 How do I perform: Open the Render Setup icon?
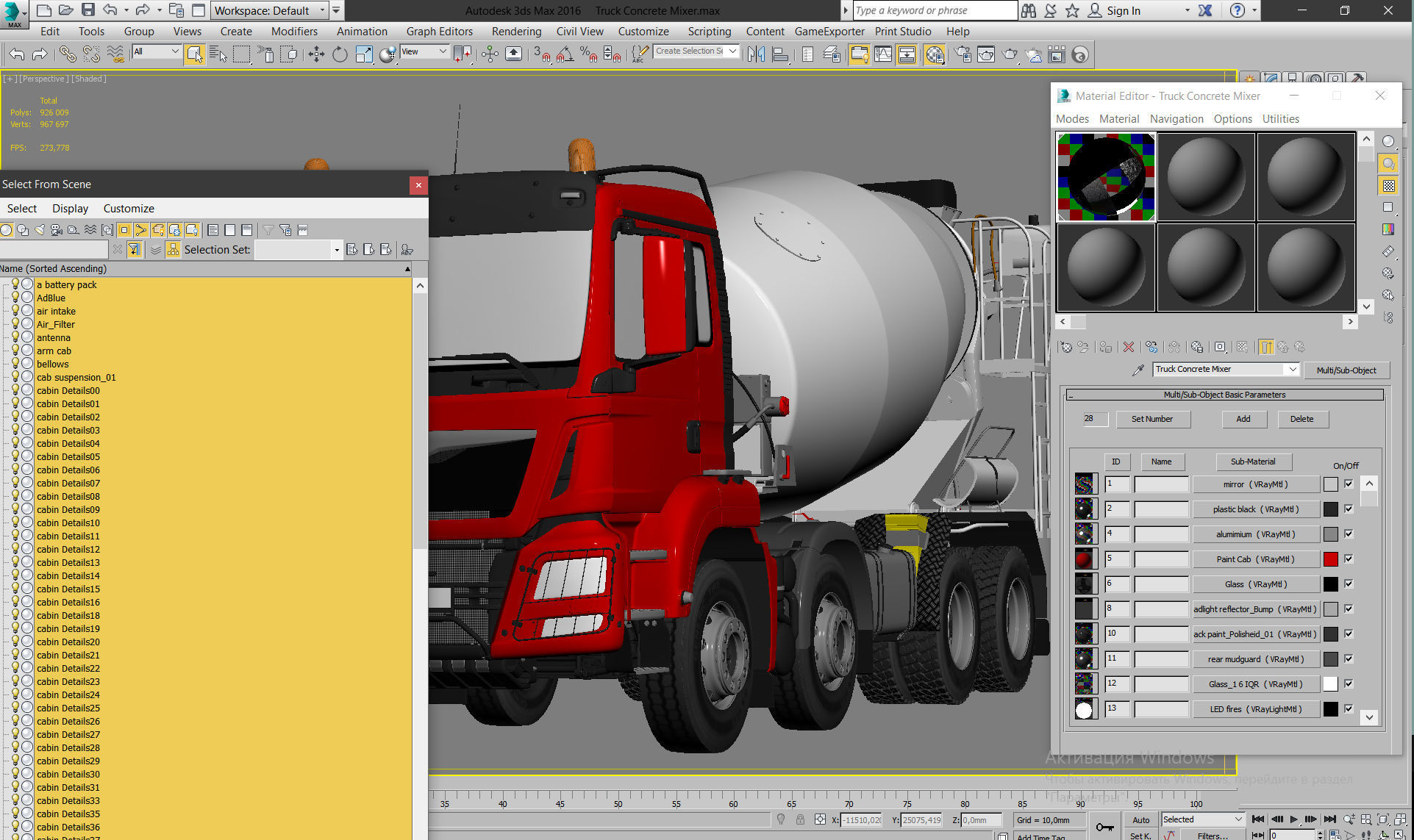click(963, 54)
